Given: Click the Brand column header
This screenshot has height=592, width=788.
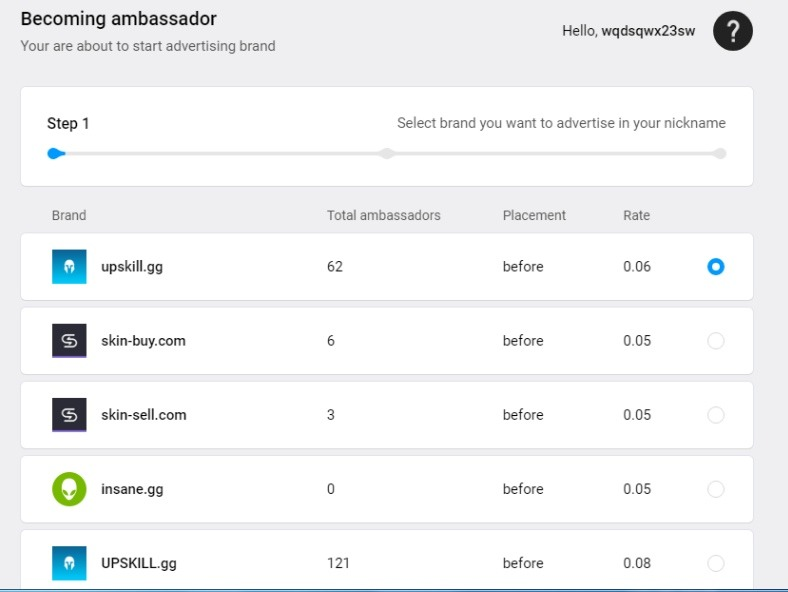Looking at the screenshot, I should coord(69,215).
